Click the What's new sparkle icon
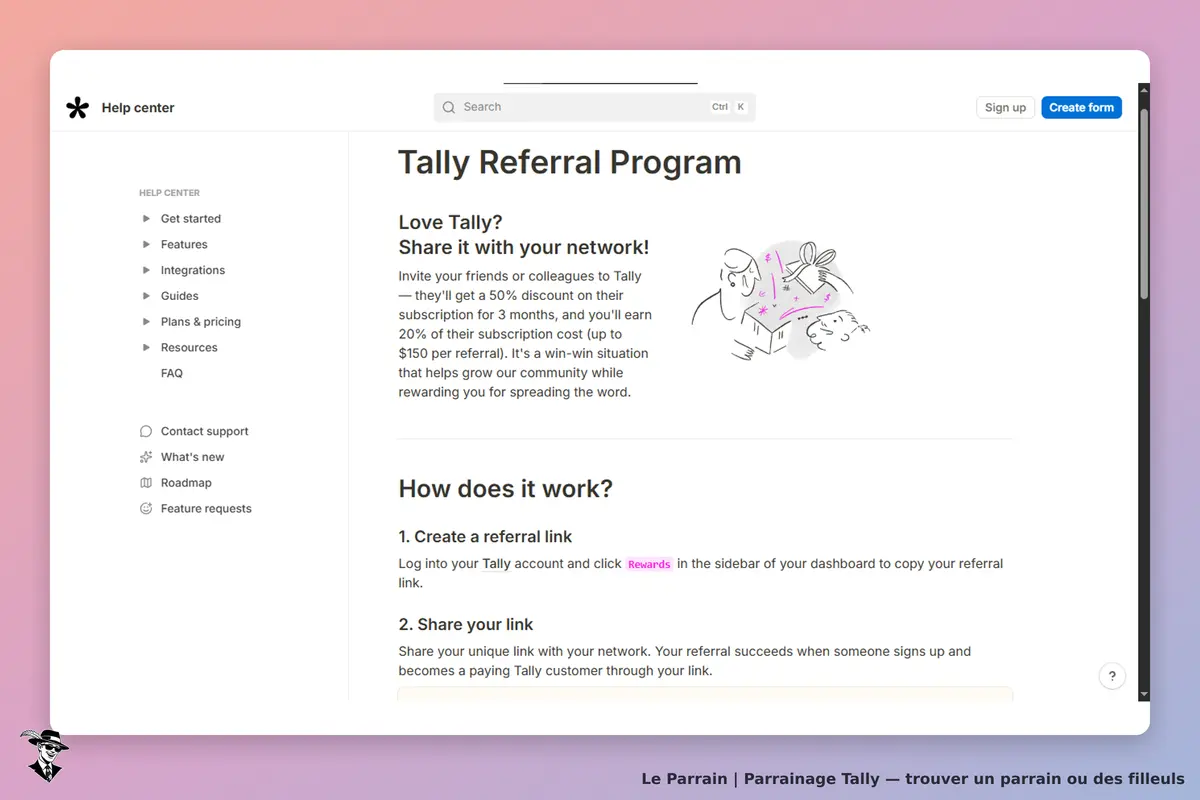1200x800 pixels. coord(146,457)
